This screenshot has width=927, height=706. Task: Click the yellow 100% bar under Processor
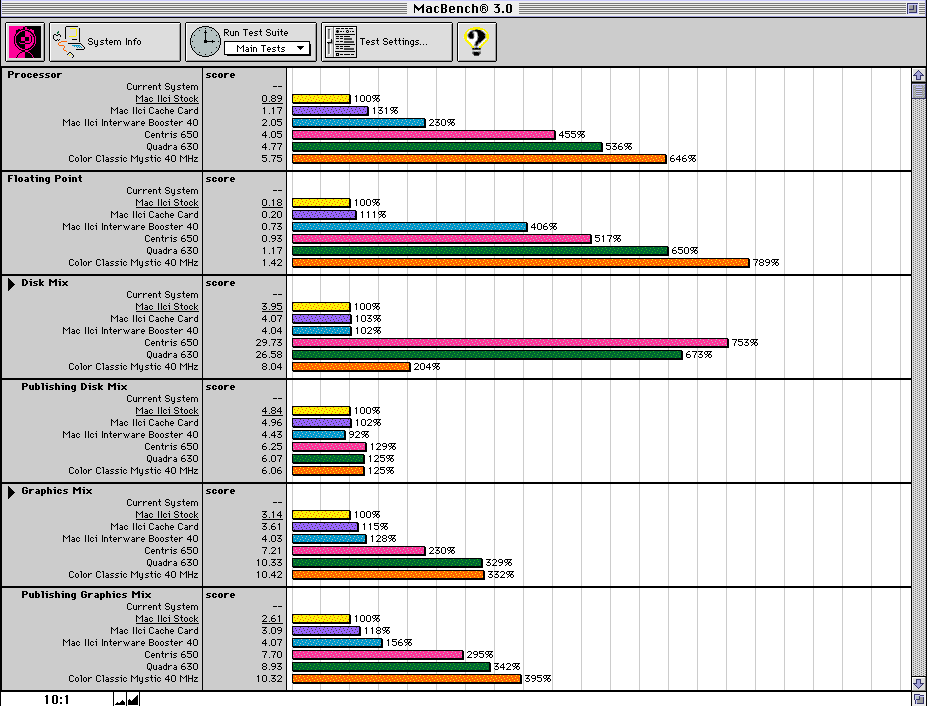(x=321, y=99)
